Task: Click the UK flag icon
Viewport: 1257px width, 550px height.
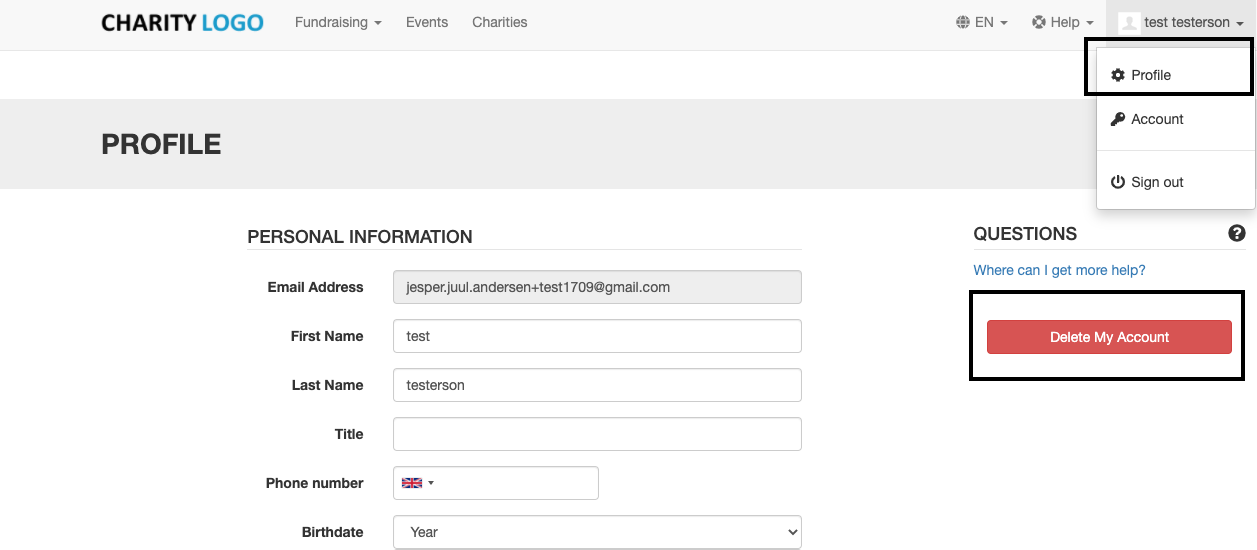Action: tap(411, 483)
